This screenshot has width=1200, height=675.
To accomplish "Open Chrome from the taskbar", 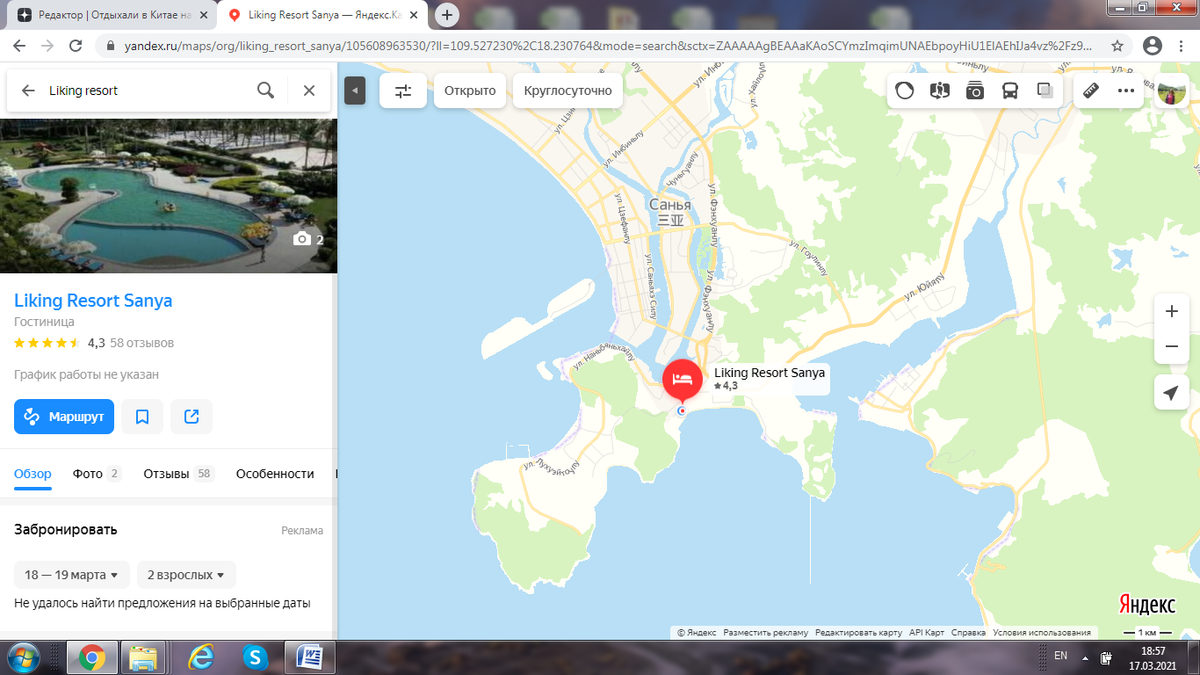I will pos(92,657).
